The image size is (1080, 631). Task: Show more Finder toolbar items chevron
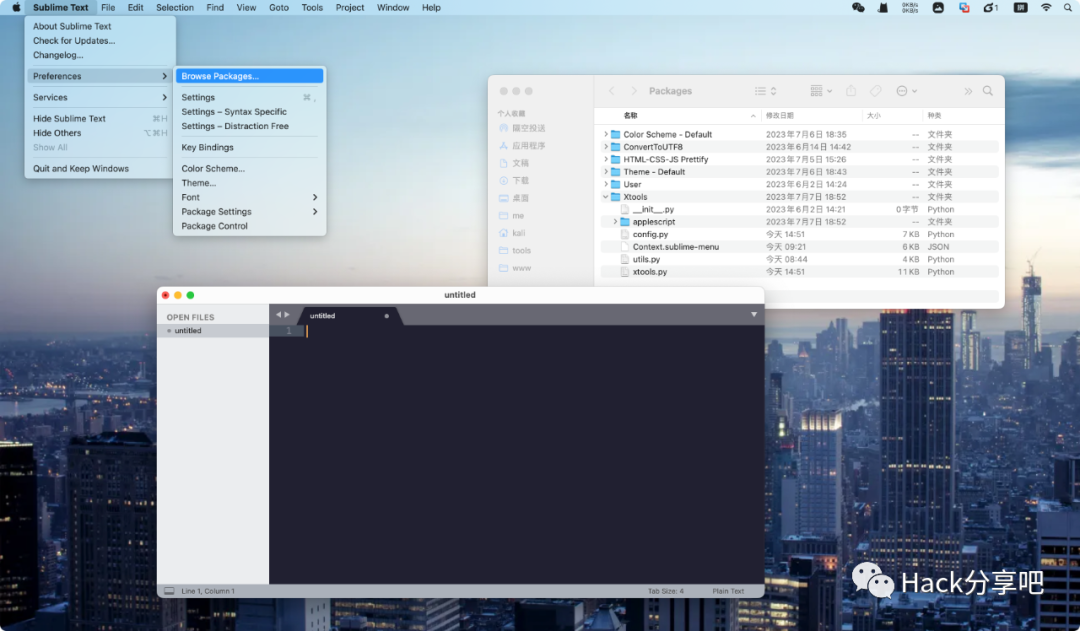tap(968, 91)
